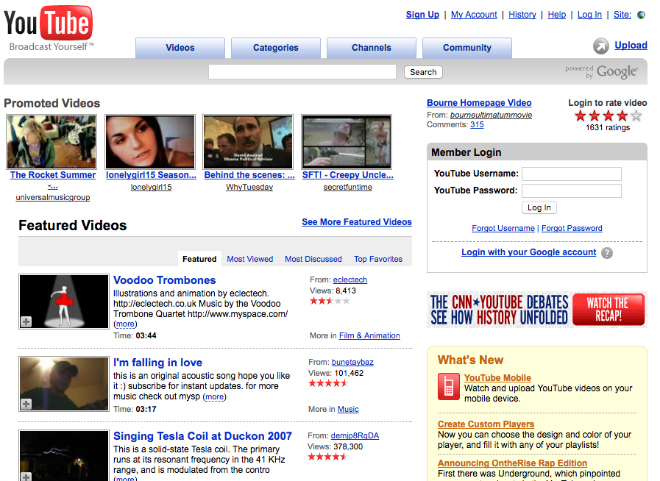Add Voodoo Trombones to quicklist via plus icon
This screenshot has height=481, width=660.
tap(26, 321)
